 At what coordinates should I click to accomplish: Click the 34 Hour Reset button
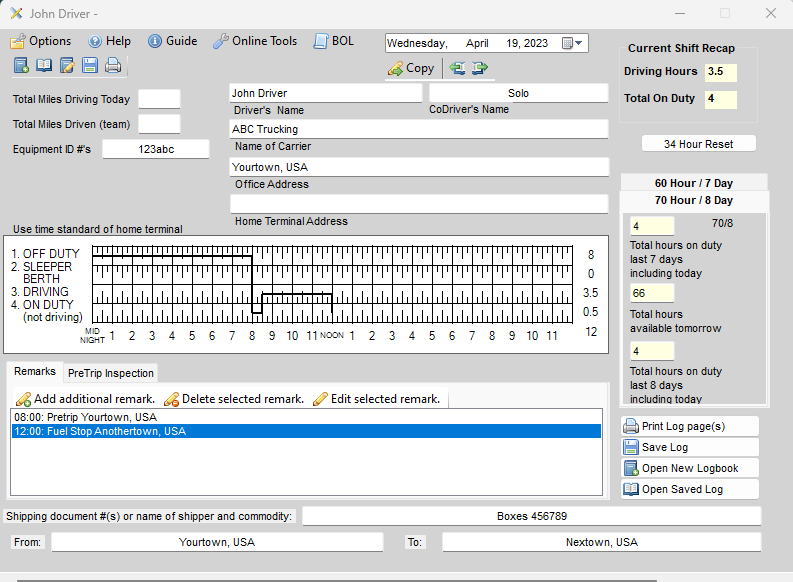[698, 144]
